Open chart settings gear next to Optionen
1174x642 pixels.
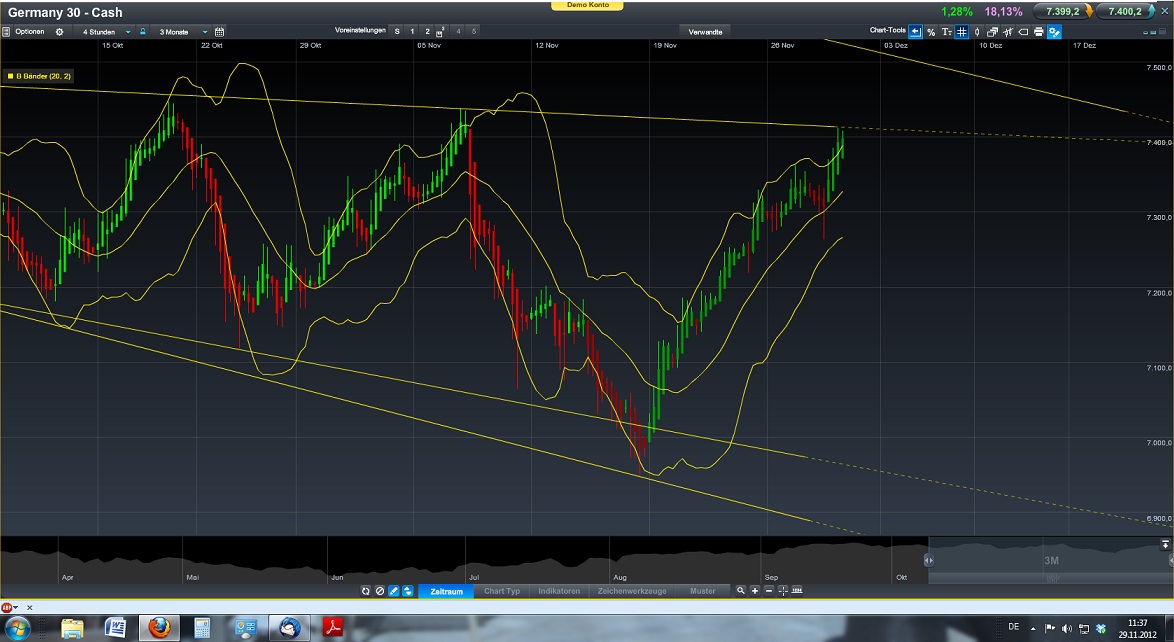click(x=59, y=32)
